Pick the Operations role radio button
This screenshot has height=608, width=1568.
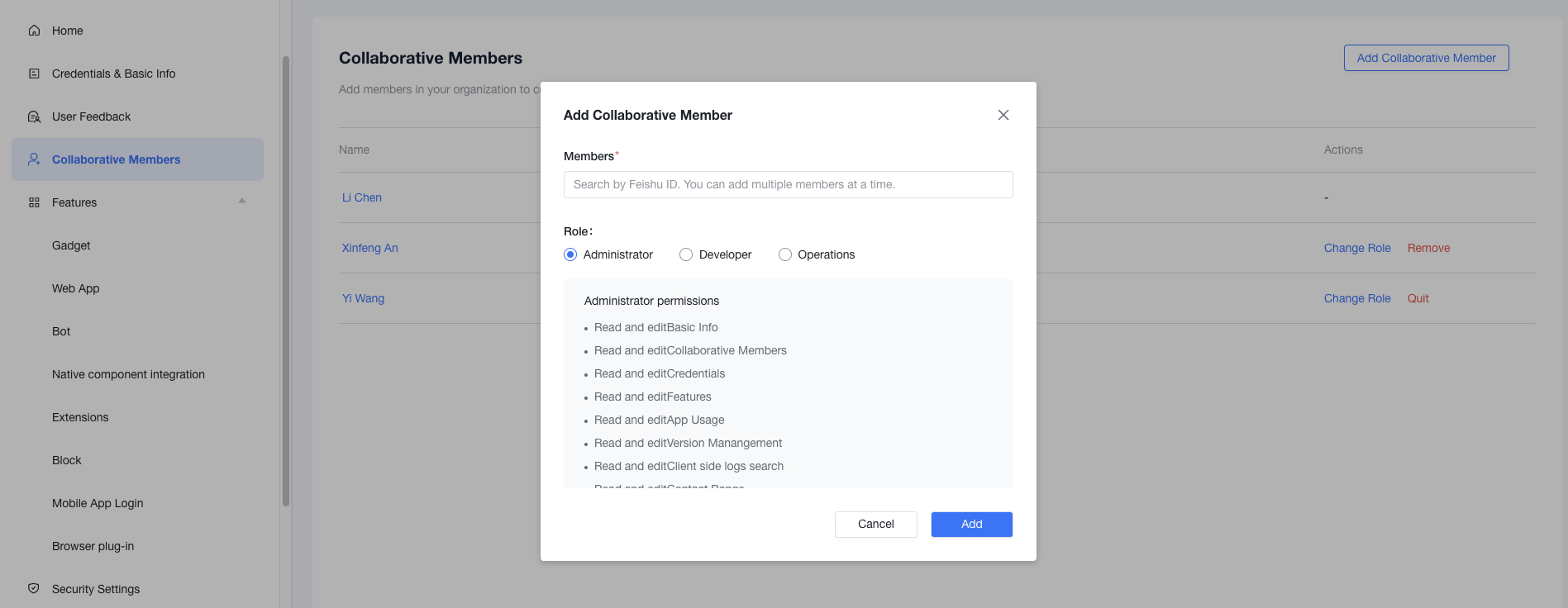[x=785, y=254]
